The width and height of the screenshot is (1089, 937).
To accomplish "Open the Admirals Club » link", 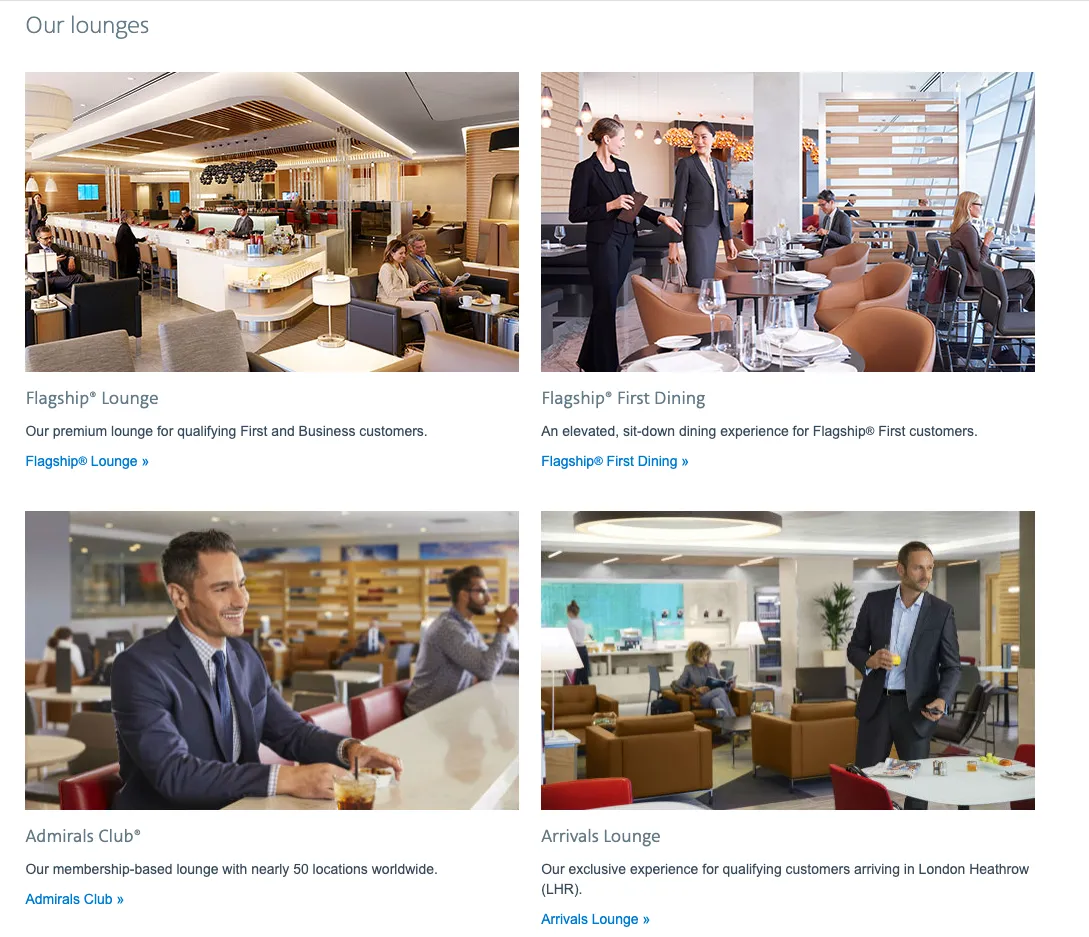I will click(x=74, y=899).
